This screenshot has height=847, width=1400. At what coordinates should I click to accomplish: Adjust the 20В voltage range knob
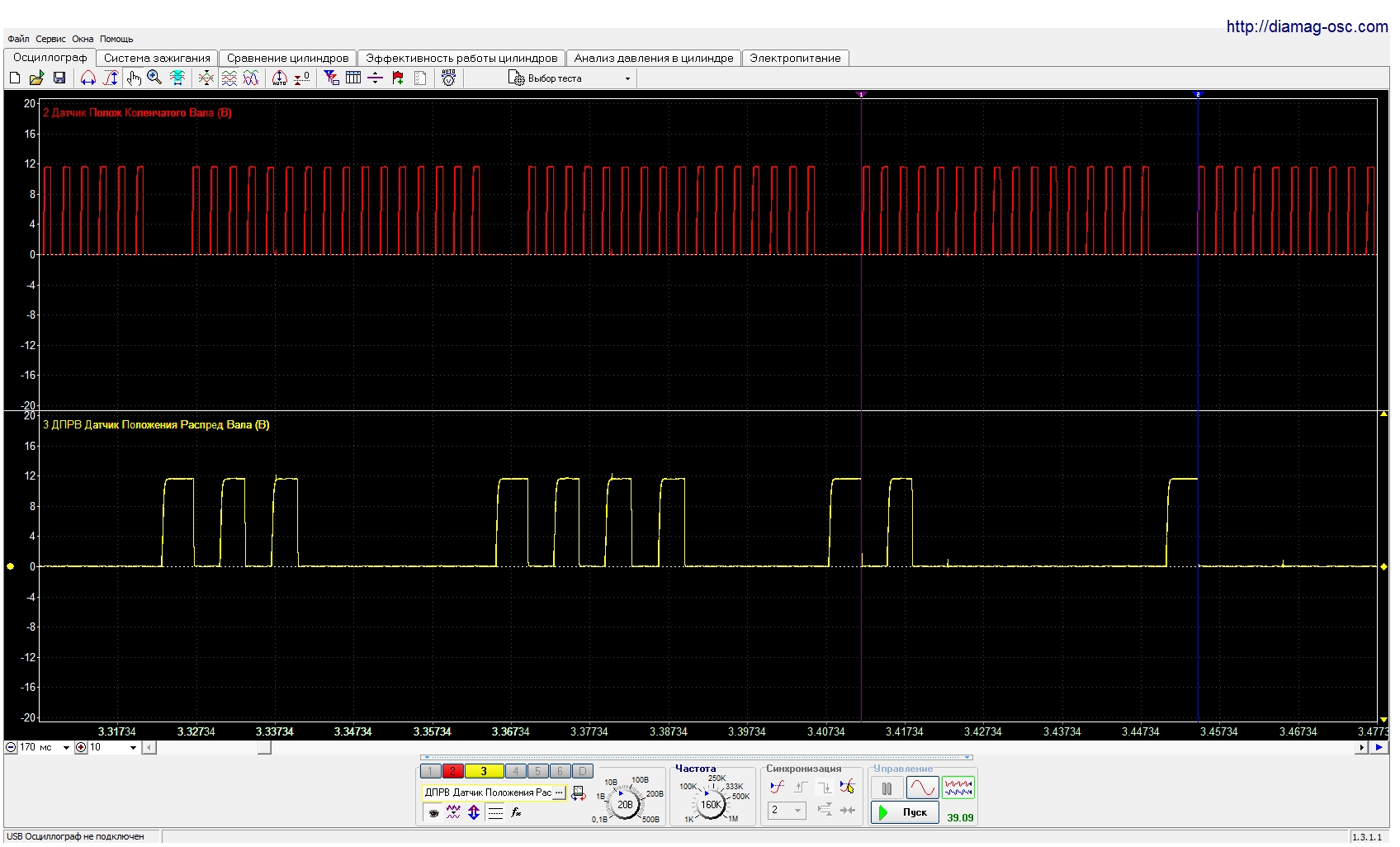click(x=625, y=804)
